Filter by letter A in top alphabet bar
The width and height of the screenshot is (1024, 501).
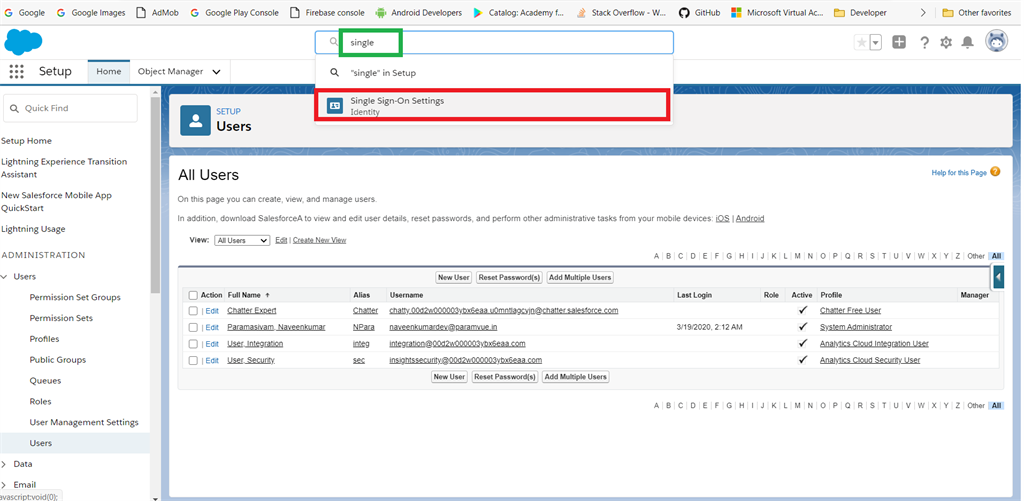coord(656,256)
